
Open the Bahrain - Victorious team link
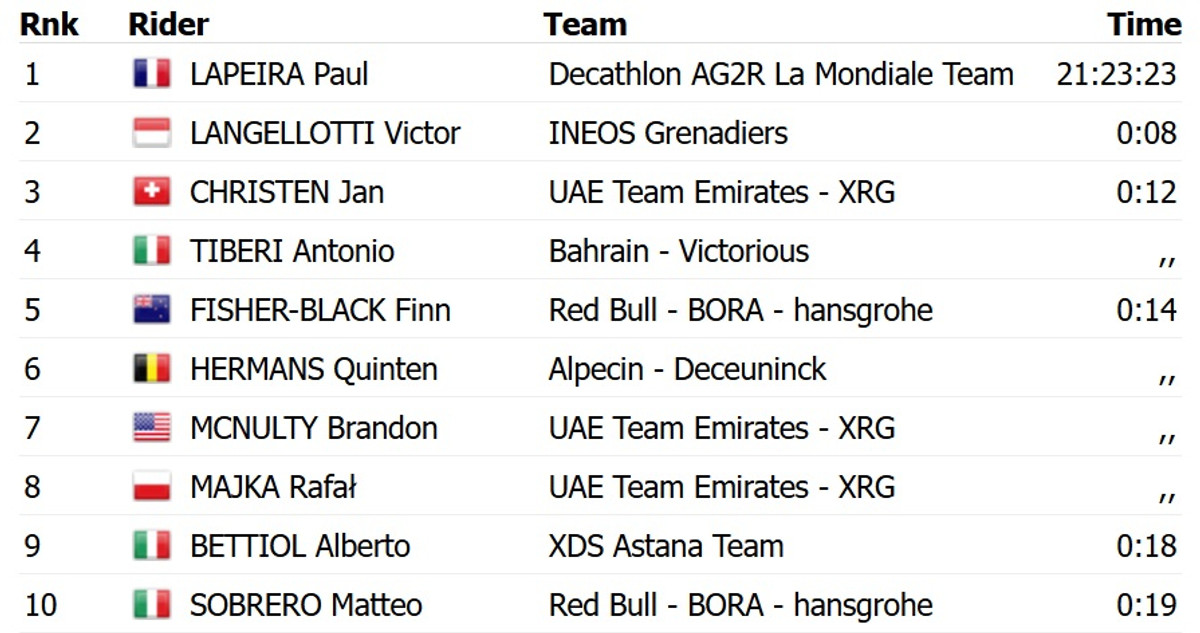(x=679, y=251)
